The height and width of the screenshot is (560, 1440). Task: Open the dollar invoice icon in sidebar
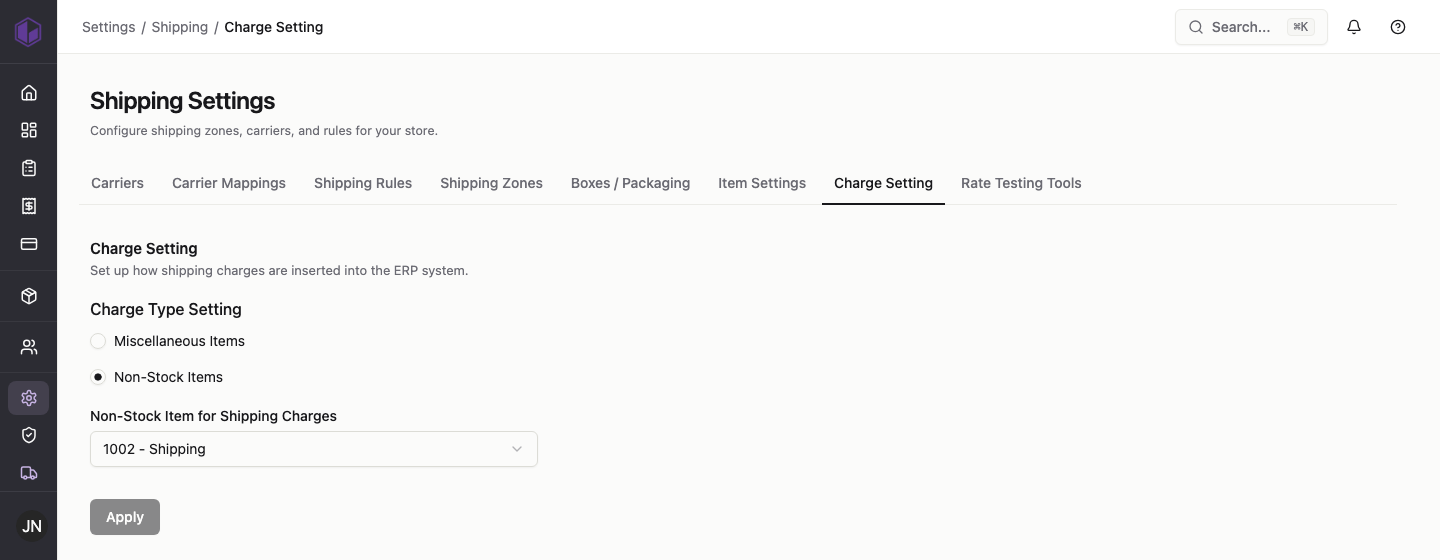click(x=29, y=206)
